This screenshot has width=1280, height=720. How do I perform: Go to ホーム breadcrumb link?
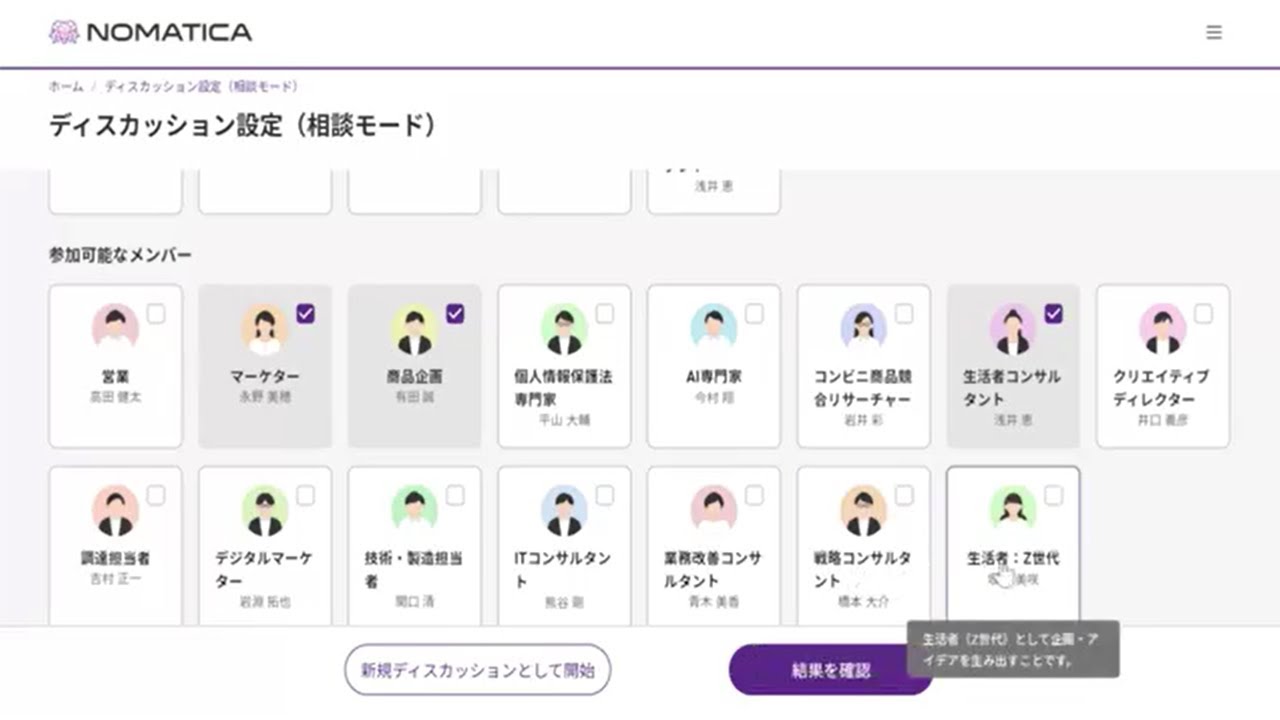66,87
